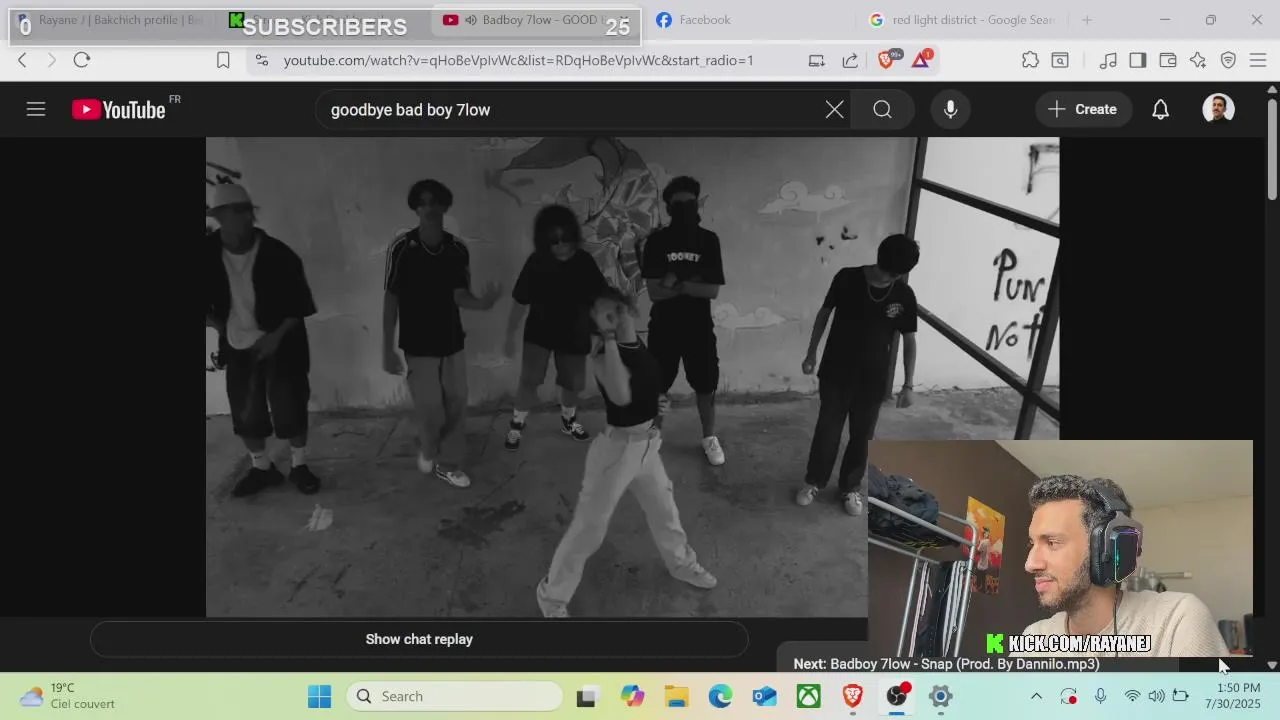Expand hidden system tray icons chevron

(1036, 696)
